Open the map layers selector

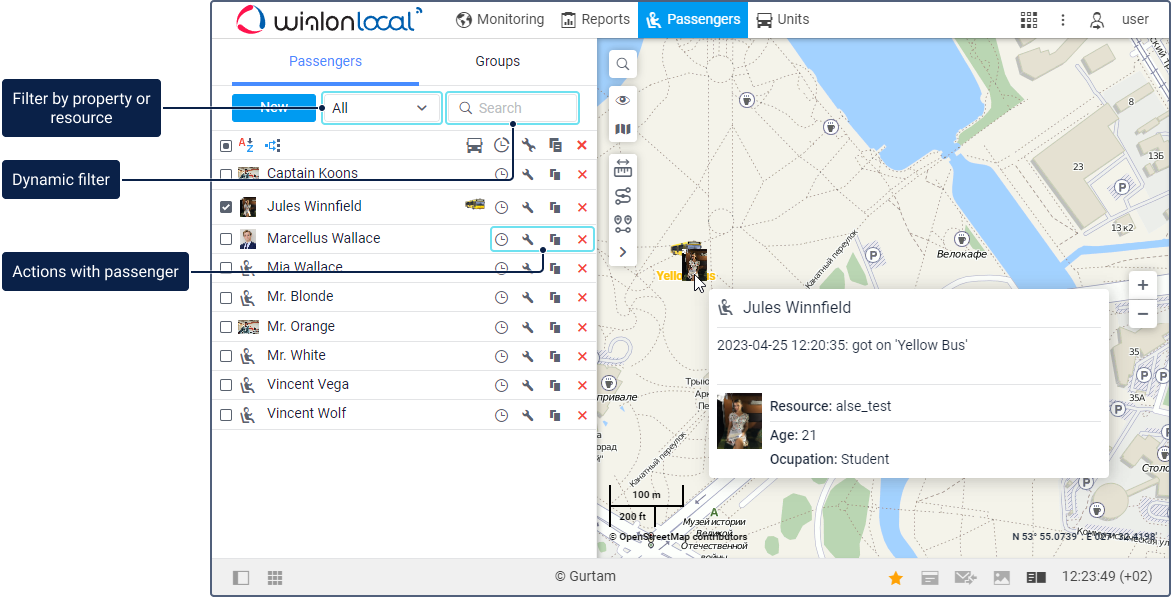click(x=623, y=129)
